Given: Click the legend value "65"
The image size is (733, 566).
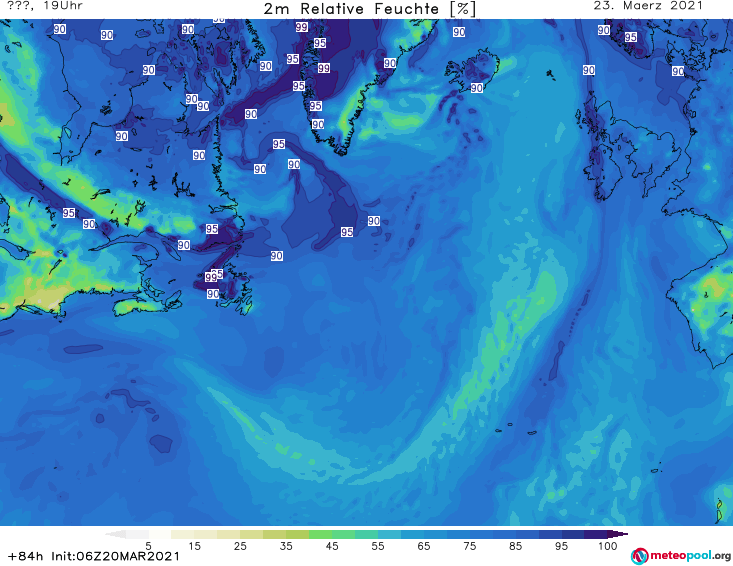Looking at the screenshot, I should click(424, 546).
